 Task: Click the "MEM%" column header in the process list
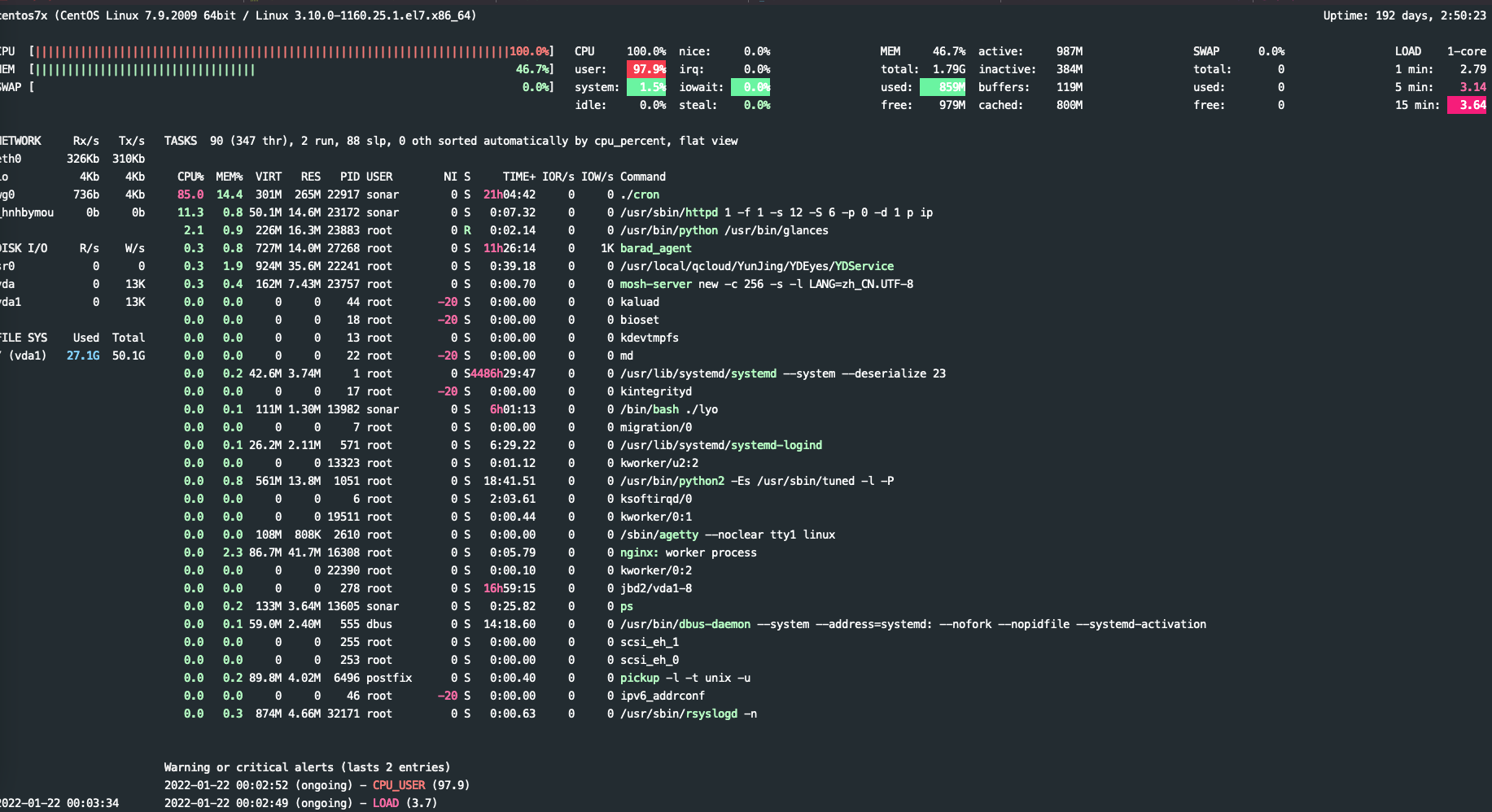click(x=230, y=177)
